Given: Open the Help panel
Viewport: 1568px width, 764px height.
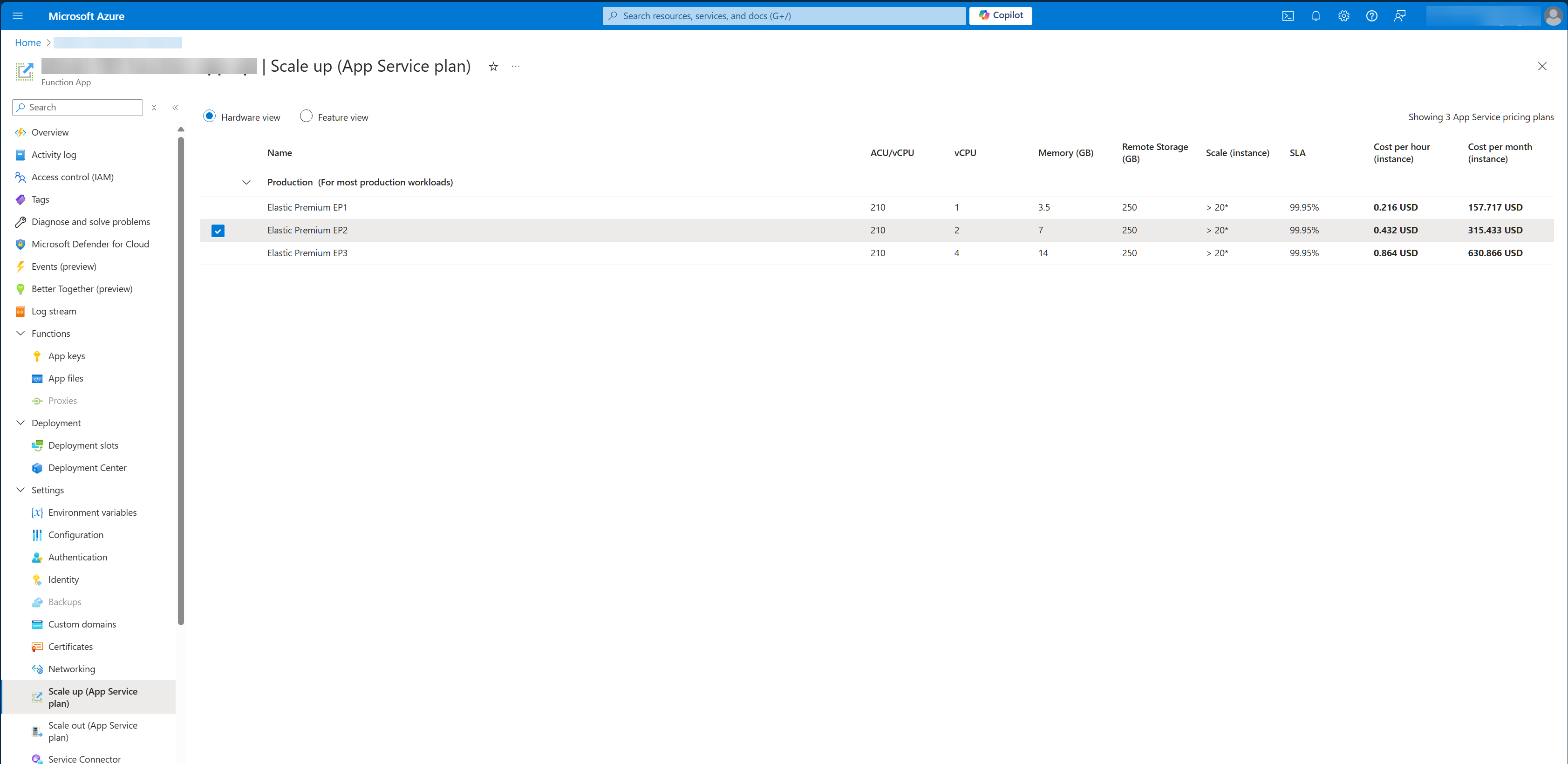Looking at the screenshot, I should click(x=1371, y=16).
